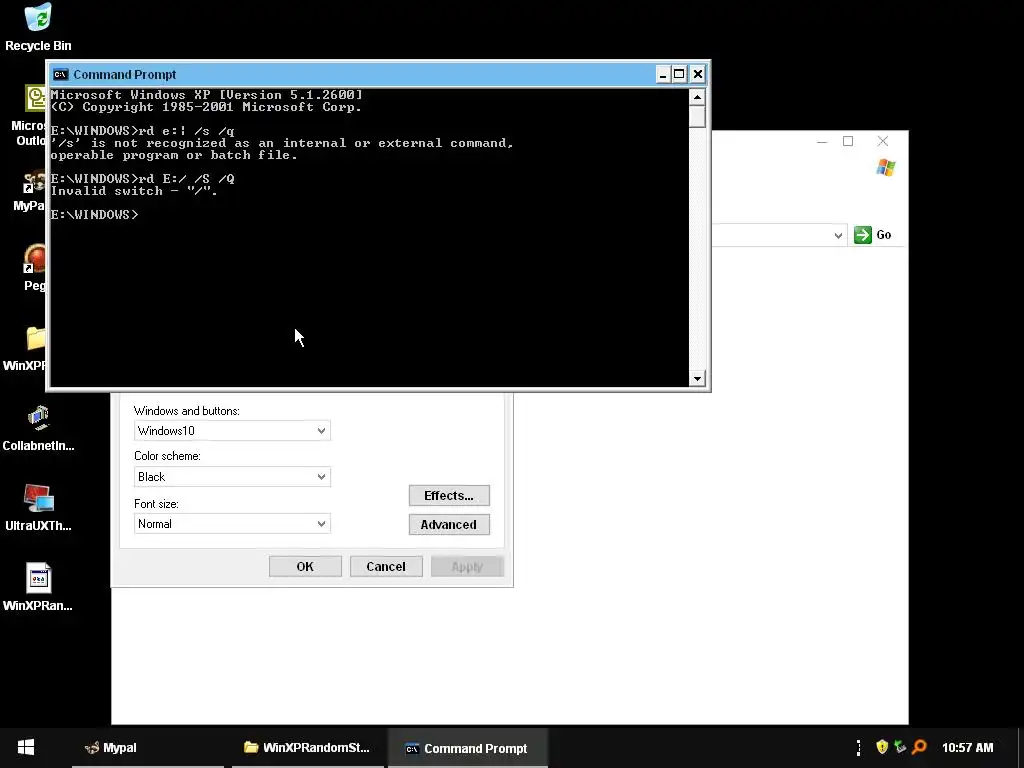This screenshot has width=1024, height=768.
Task: Click the safely remove hardware tray icon
Action: click(x=901, y=747)
